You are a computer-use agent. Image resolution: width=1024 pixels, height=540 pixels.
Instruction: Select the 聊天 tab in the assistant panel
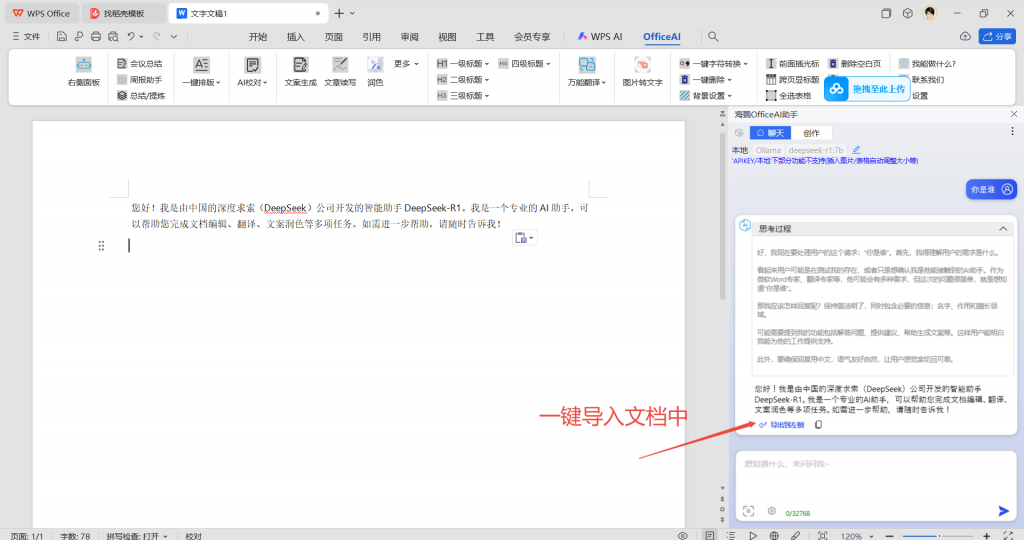coord(771,133)
